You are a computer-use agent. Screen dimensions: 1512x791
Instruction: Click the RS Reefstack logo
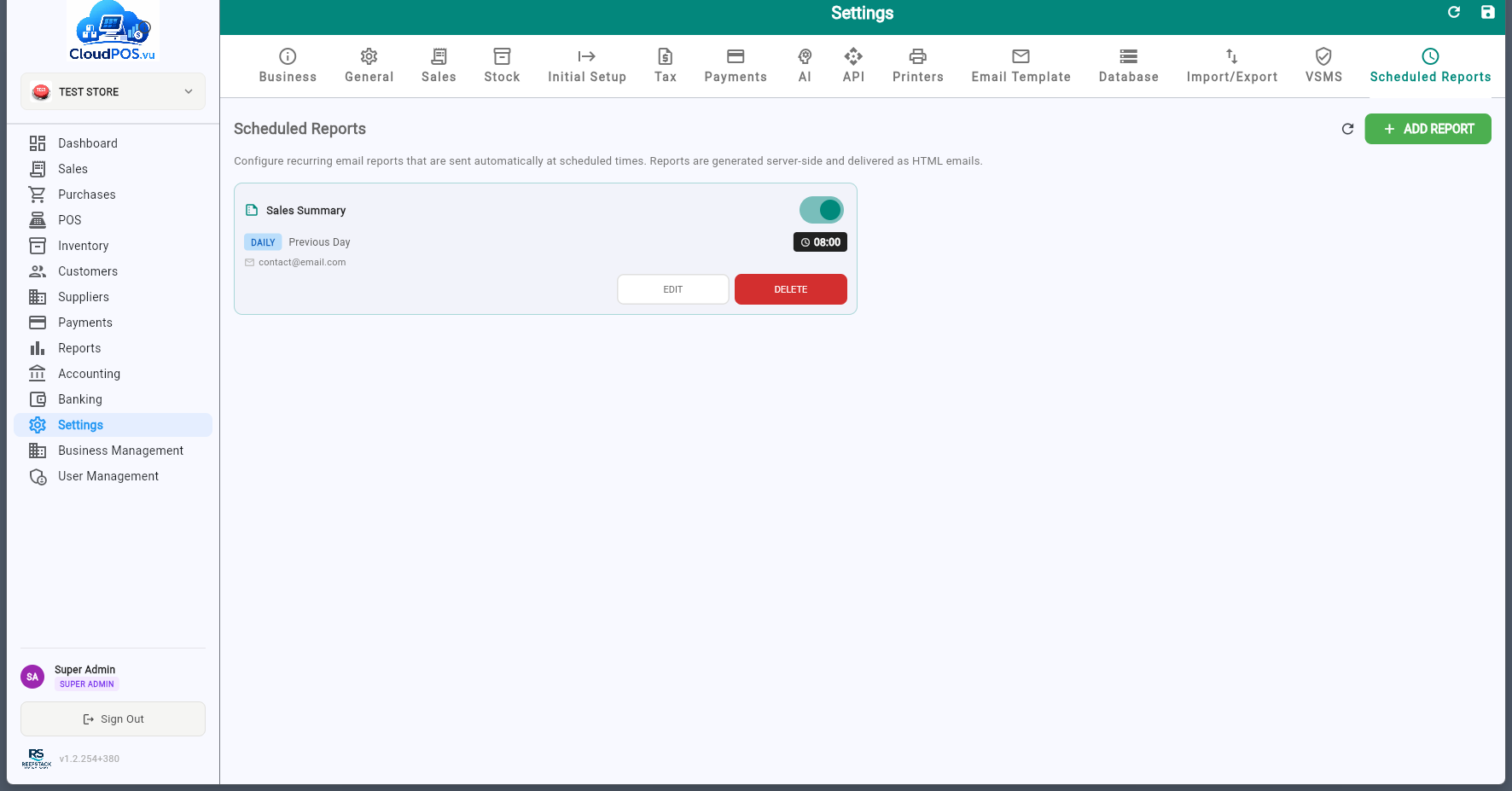pyautogui.click(x=37, y=759)
